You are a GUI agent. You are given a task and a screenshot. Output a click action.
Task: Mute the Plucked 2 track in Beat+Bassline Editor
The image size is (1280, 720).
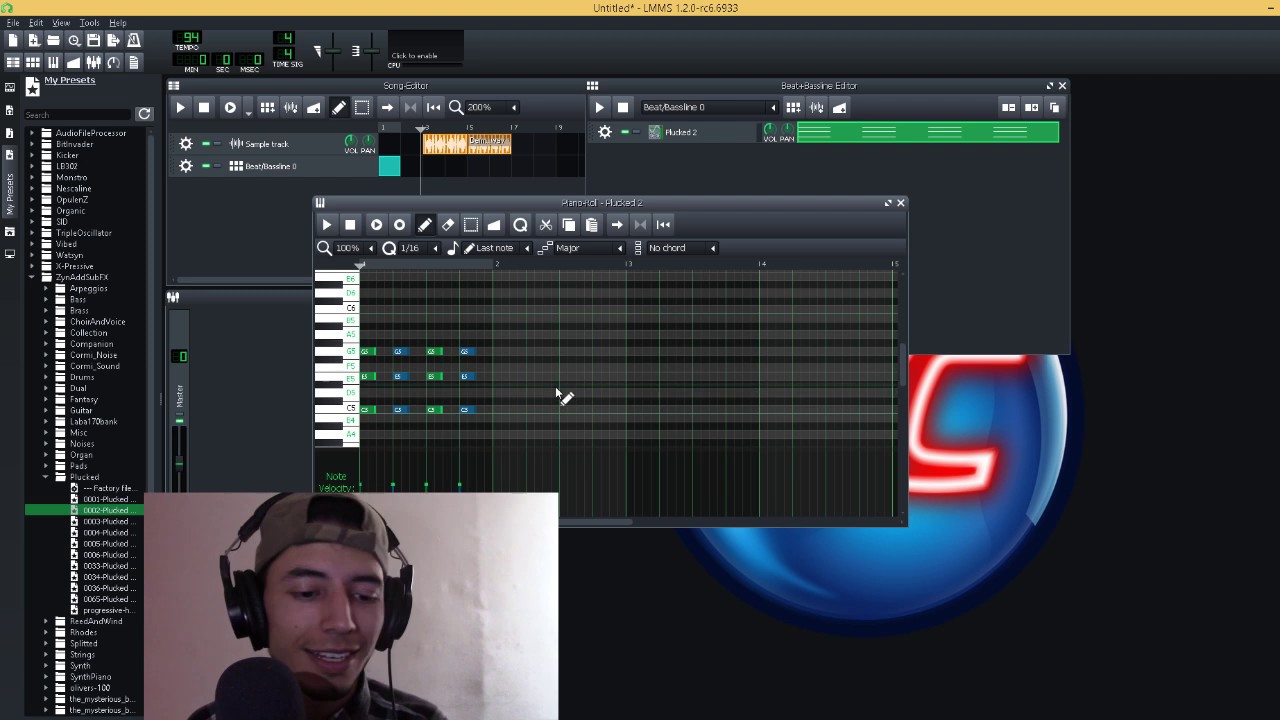[625, 132]
